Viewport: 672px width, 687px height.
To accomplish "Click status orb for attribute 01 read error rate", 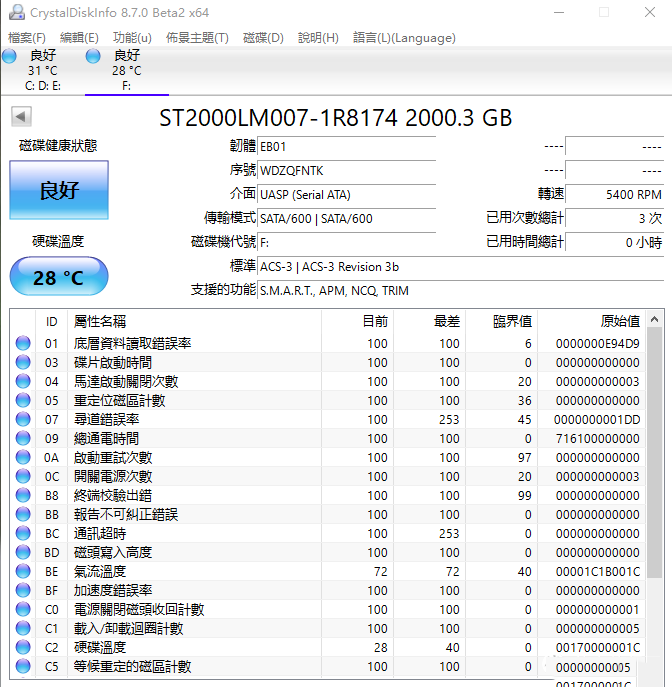I will pyautogui.click(x=23, y=343).
